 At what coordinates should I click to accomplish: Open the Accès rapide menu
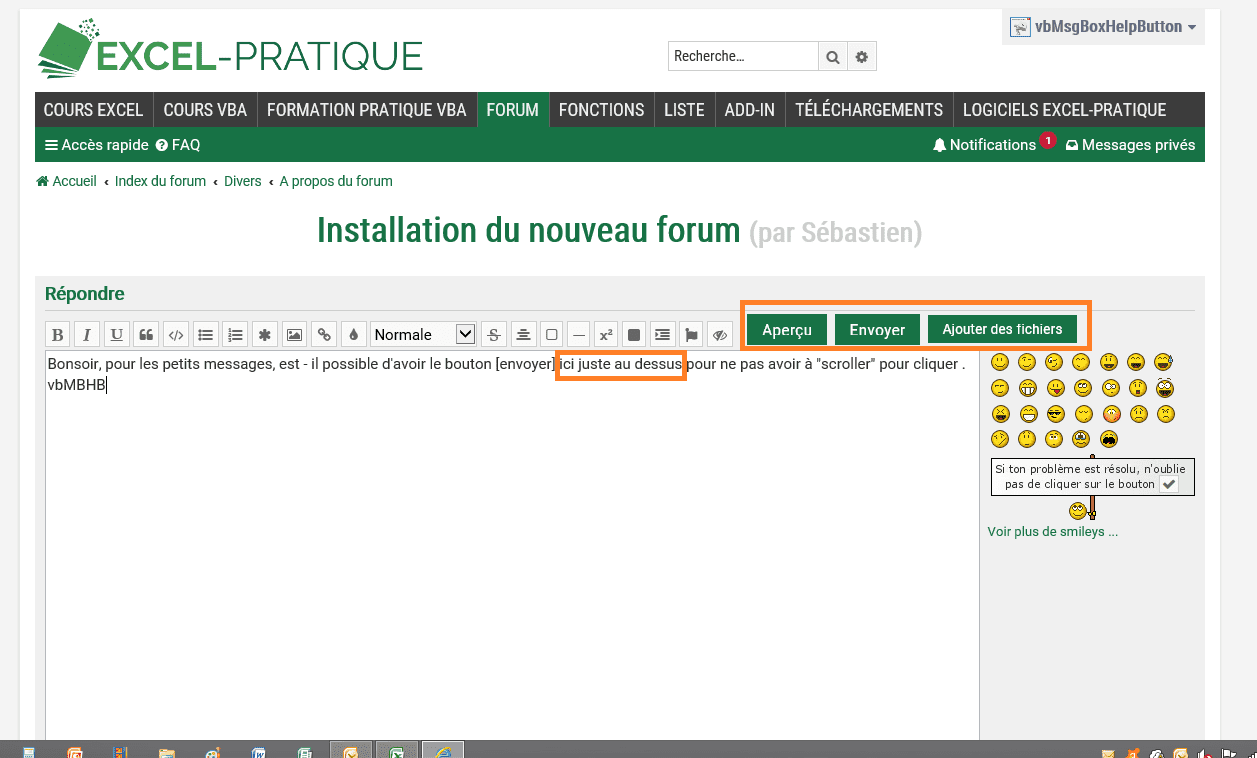pos(97,145)
